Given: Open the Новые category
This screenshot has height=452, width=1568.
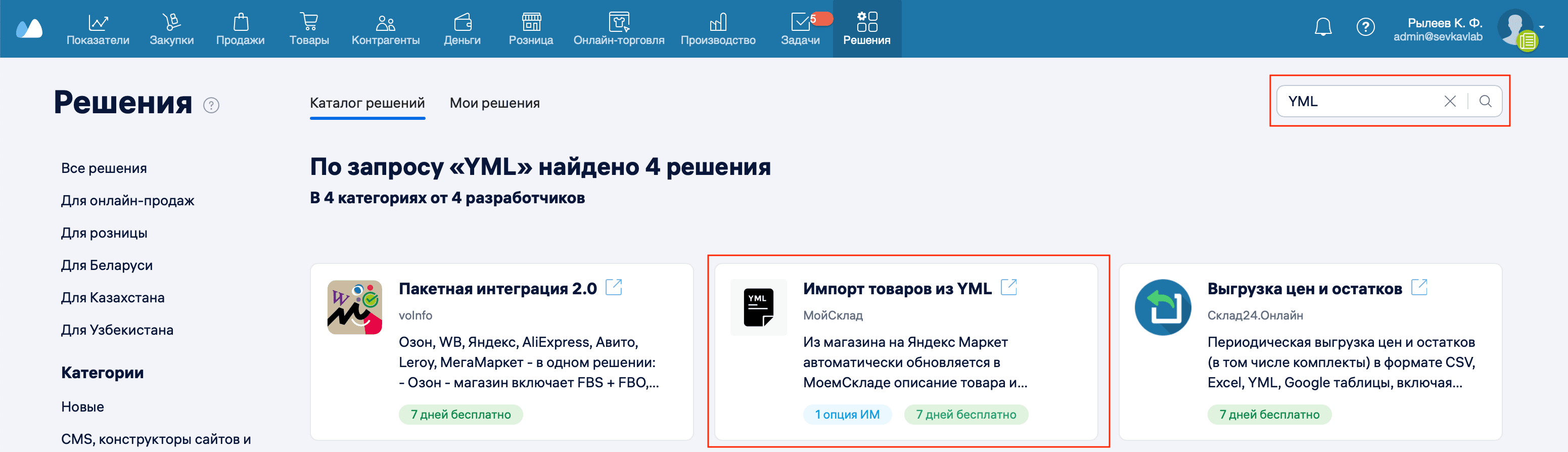Looking at the screenshot, I should point(83,406).
